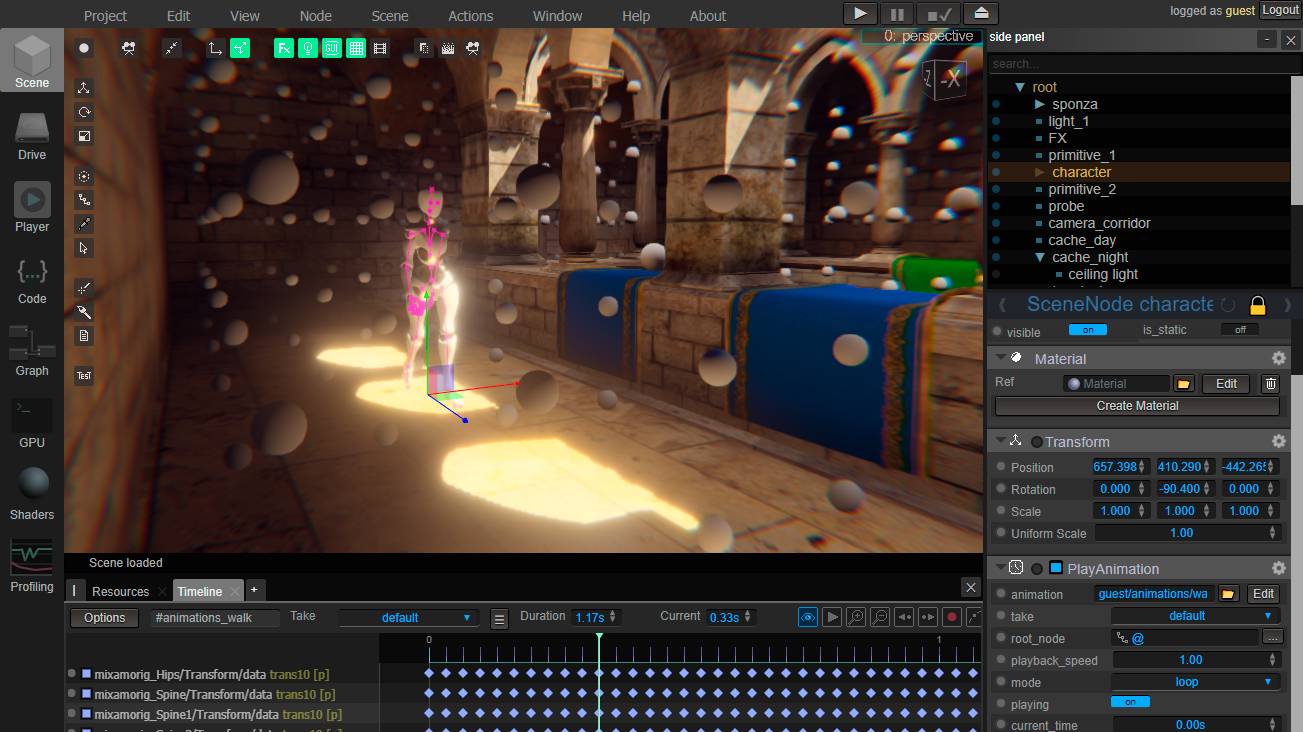The image size is (1303, 732).
Task: Click the Create Material button
Action: pyautogui.click(x=1137, y=406)
